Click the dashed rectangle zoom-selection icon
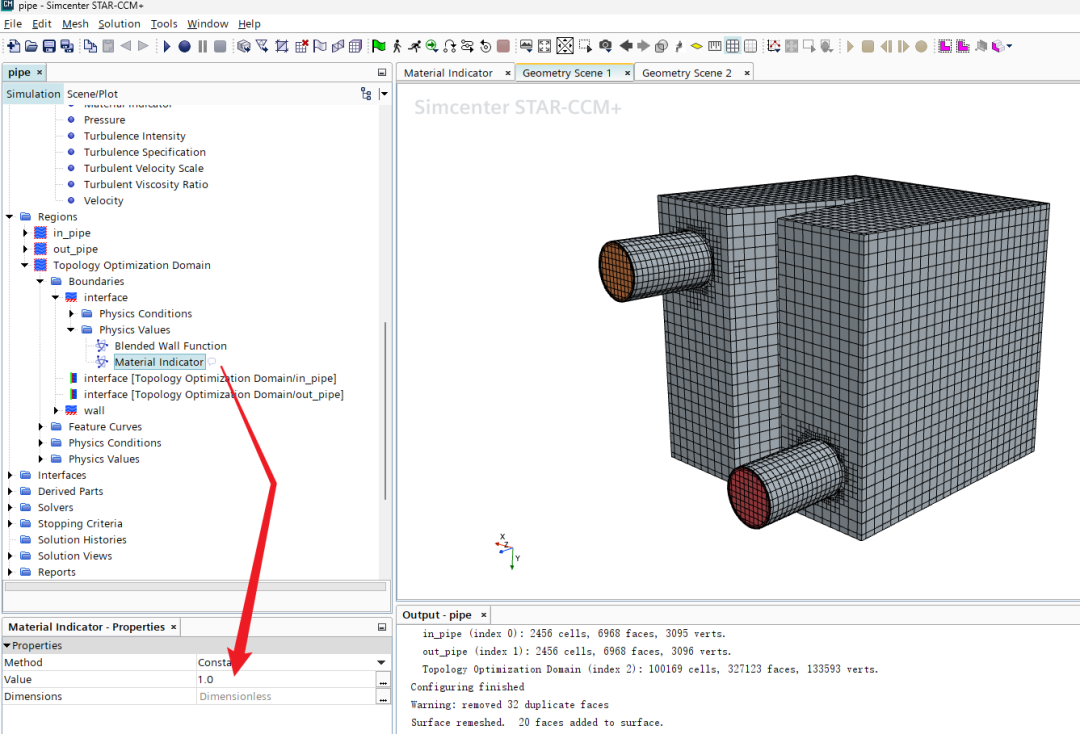The width and height of the screenshot is (1080, 734). 585,46
